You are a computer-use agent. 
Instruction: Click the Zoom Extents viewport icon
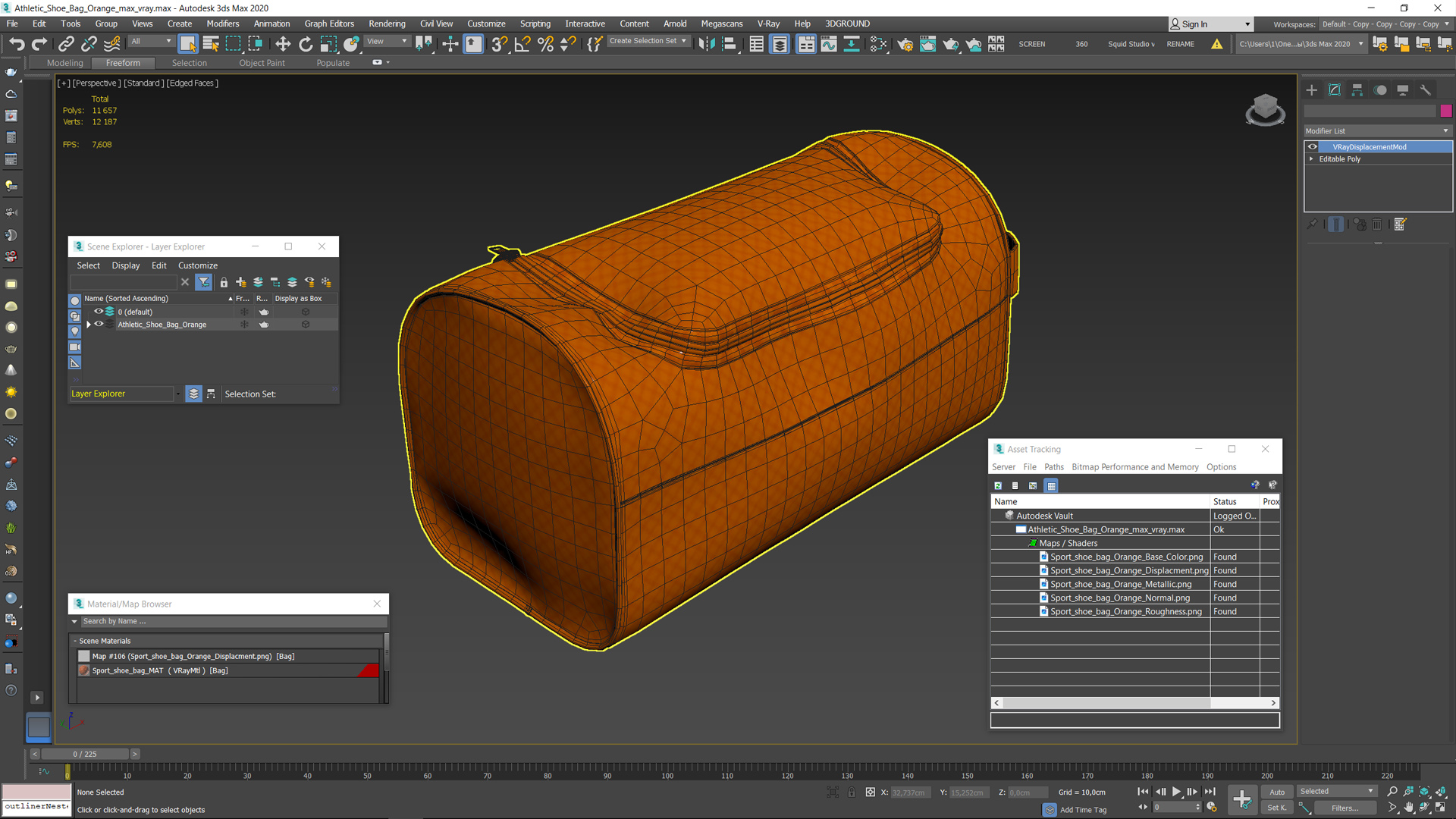coord(1424,792)
